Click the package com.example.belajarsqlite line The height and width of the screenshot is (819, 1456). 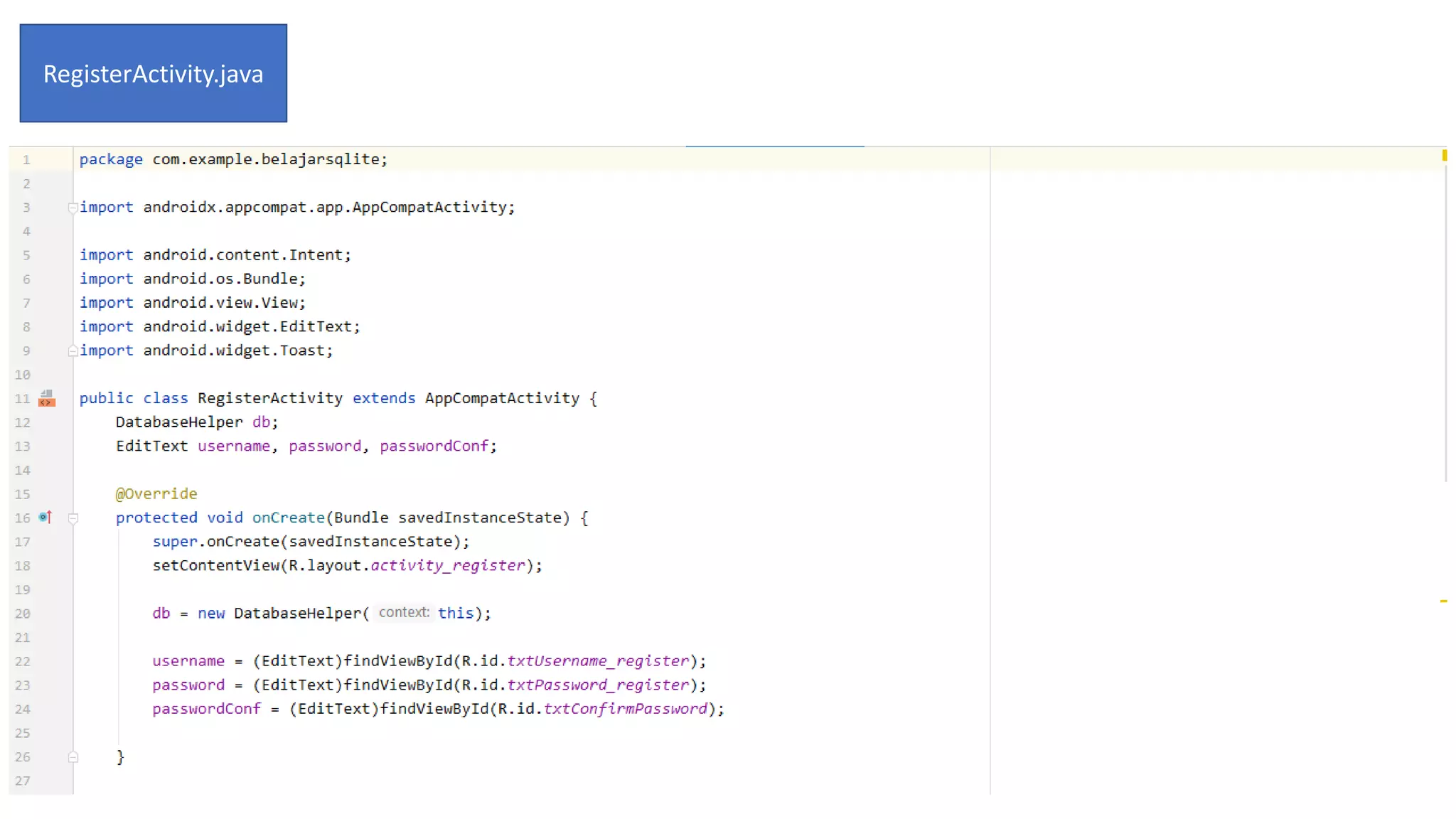coord(233,159)
